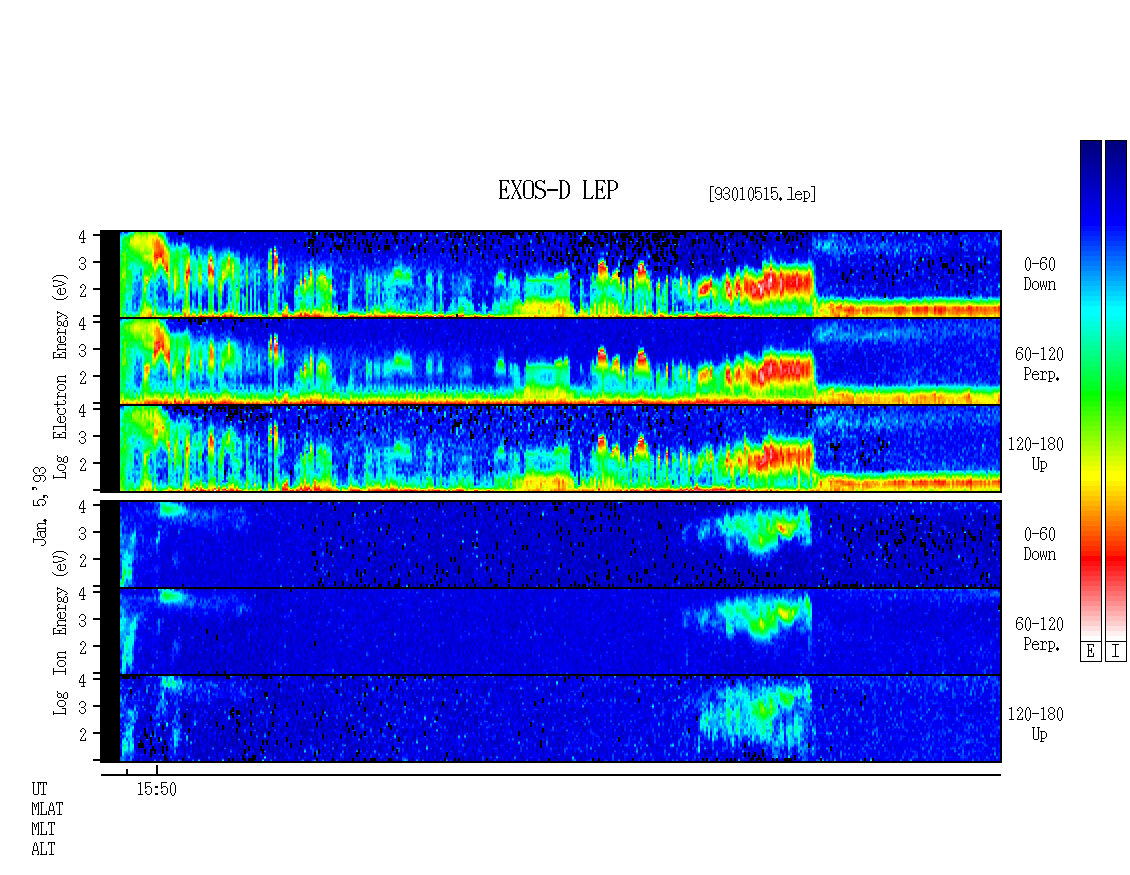The image size is (1130, 875).
Task: Click the Log Ion Energy (eV) axis label
Action: point(61,632)
